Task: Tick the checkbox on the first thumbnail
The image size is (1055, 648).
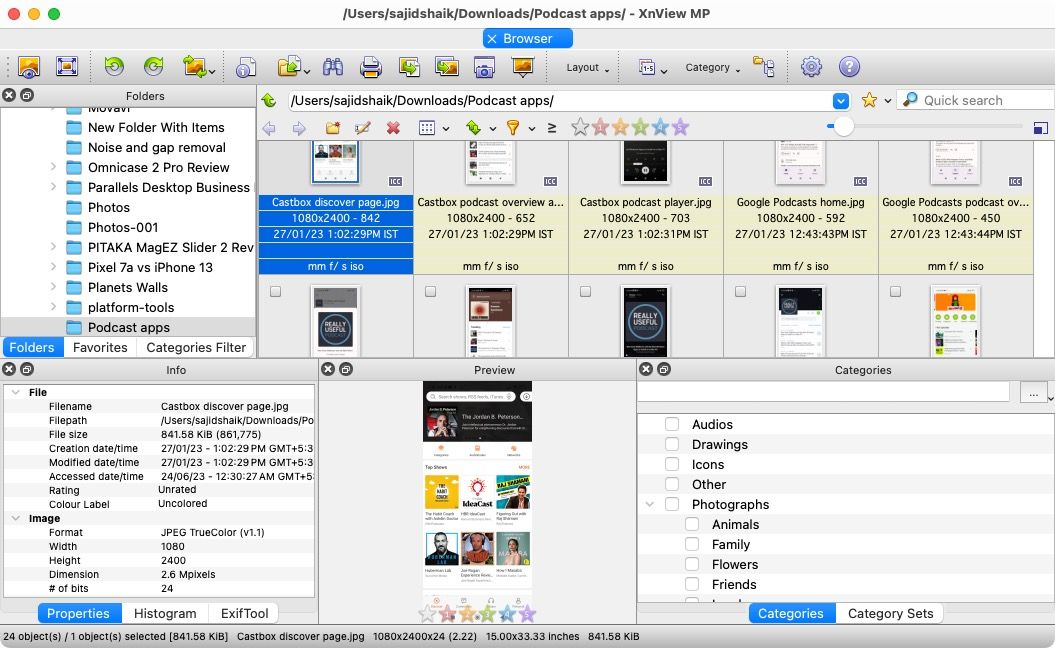Action: pyautogui.click(x=277, y=291)
